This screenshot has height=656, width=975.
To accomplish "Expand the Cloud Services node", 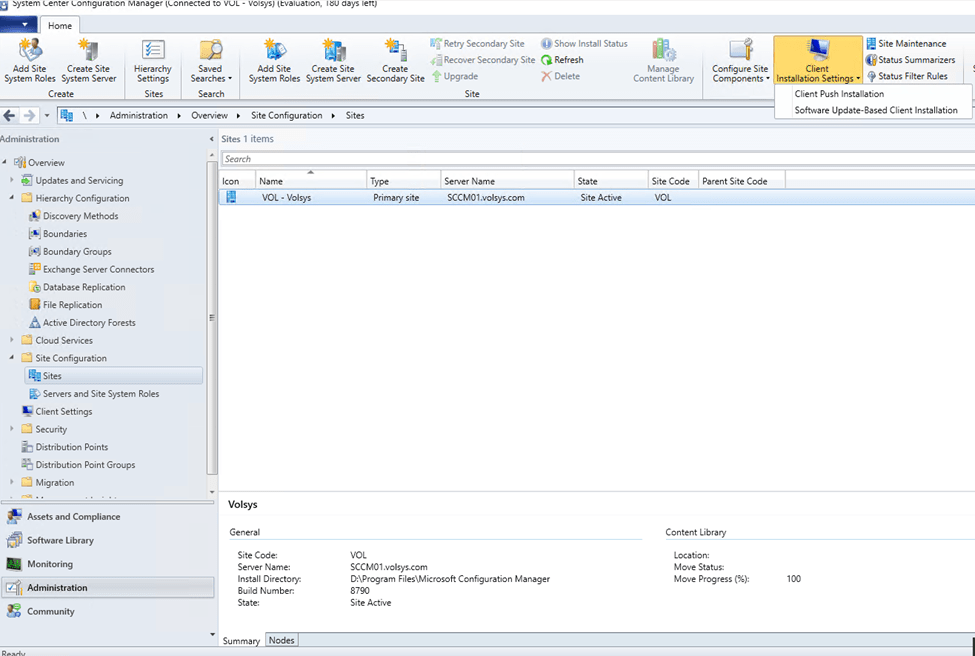I will (x=13, y=340).
